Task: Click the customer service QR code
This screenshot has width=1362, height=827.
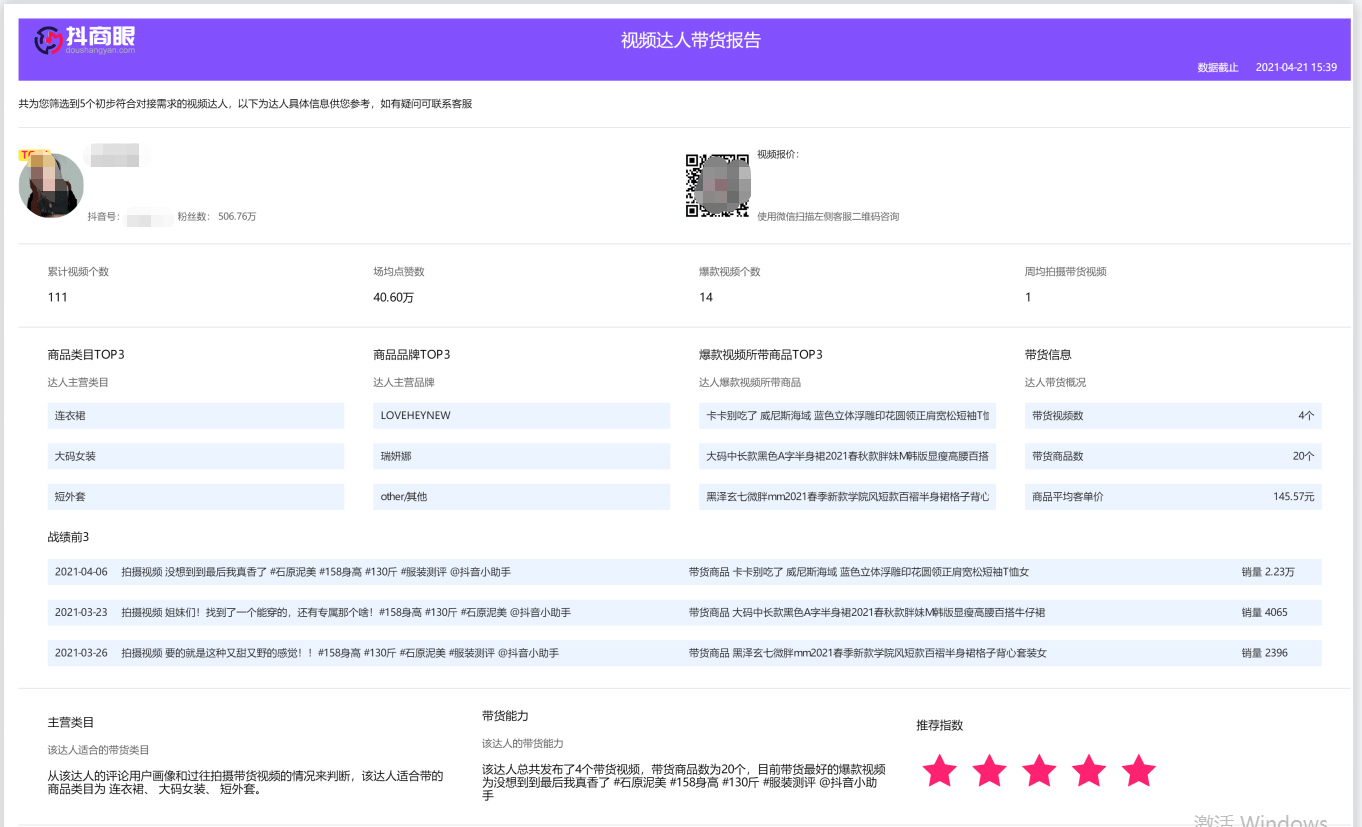Action: tap(717, 185)
